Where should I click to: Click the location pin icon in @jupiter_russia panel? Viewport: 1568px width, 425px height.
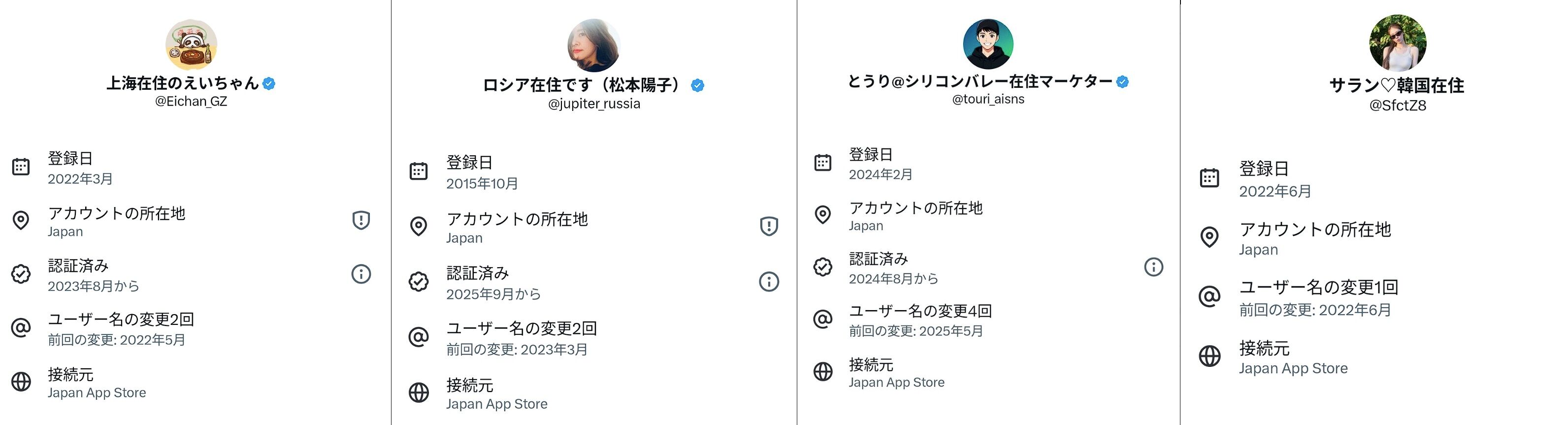coord(419,226)
